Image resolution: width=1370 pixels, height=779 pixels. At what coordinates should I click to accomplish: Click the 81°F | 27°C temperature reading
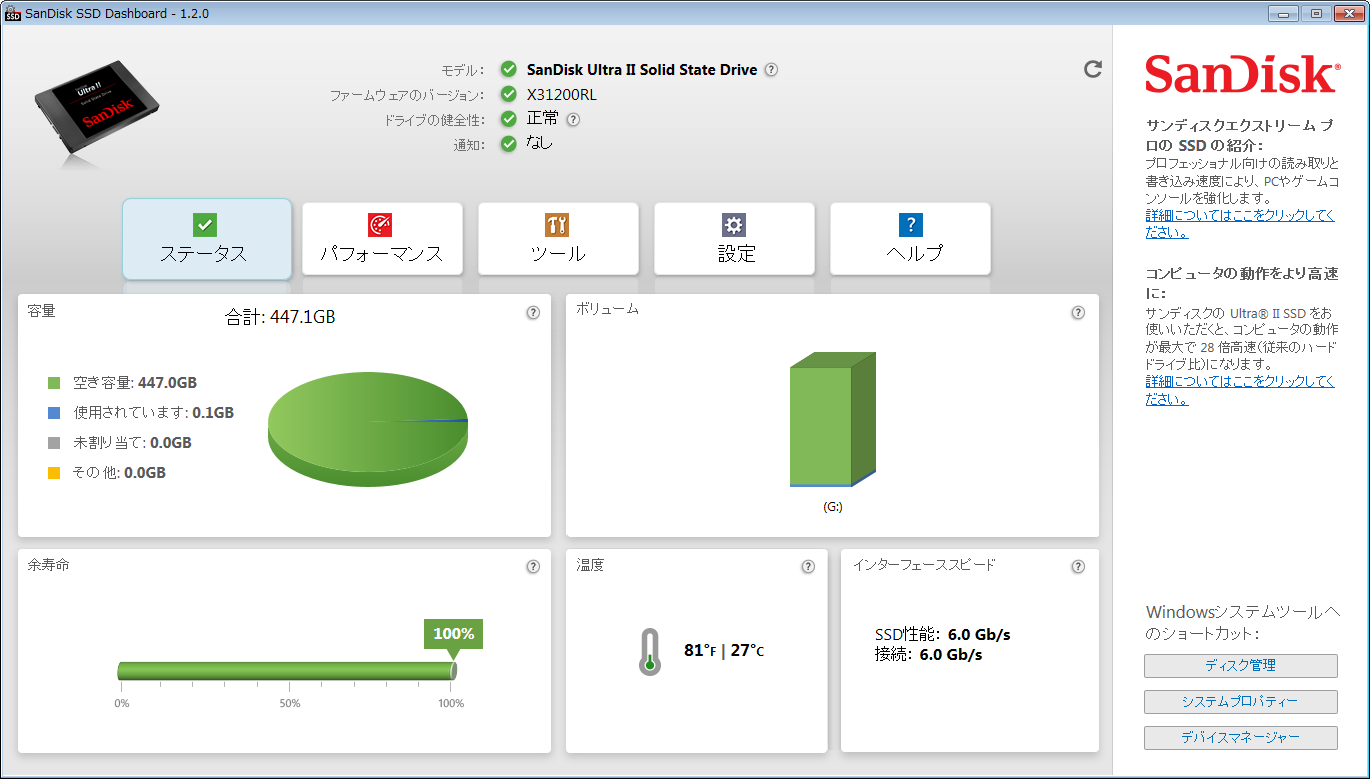tap(724, 651)
